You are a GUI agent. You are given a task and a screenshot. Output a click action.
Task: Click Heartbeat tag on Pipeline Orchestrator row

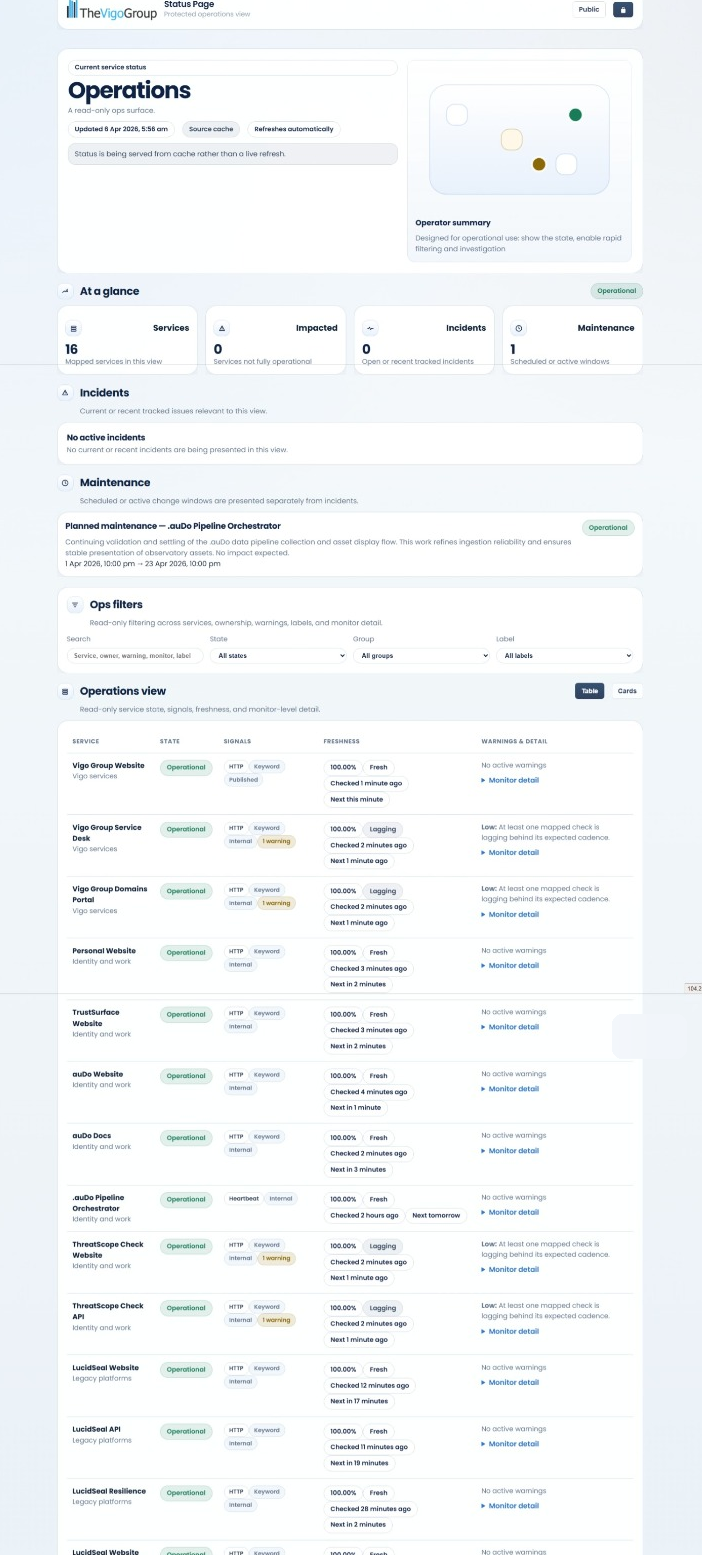(x=243, y=1199)
